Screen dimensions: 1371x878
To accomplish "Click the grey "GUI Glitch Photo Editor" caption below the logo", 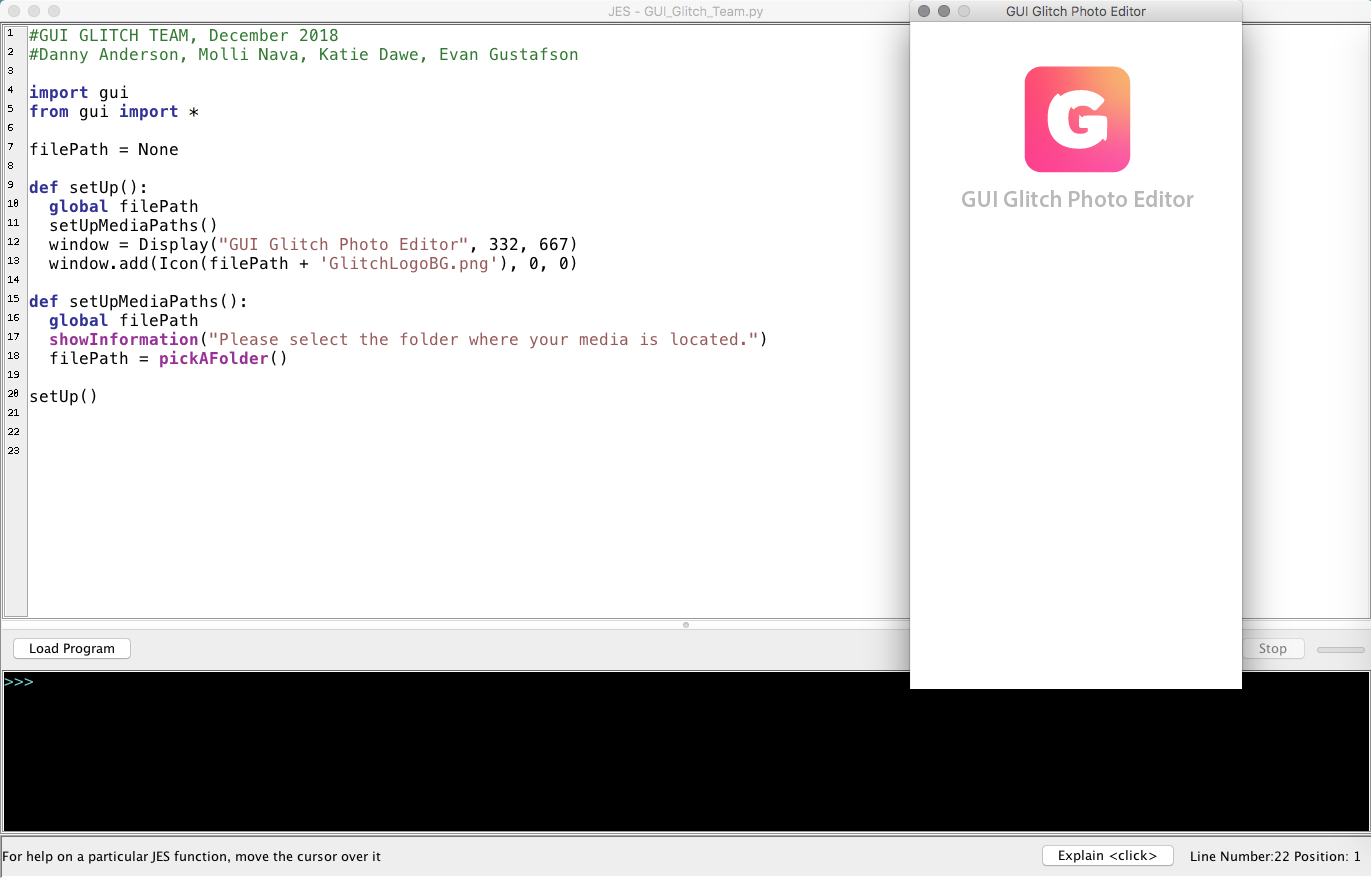I will 1077,199.
